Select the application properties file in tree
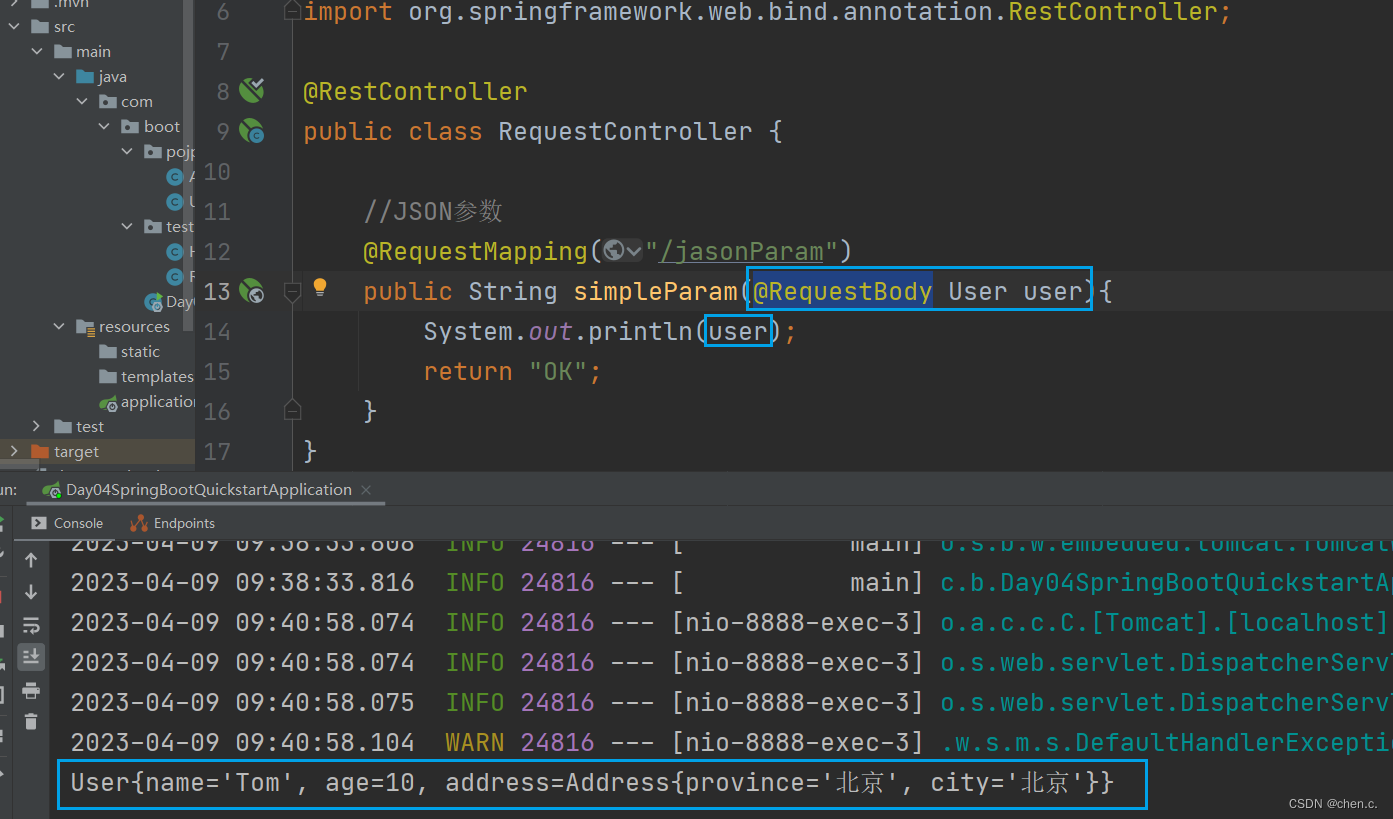 point(147,401)
